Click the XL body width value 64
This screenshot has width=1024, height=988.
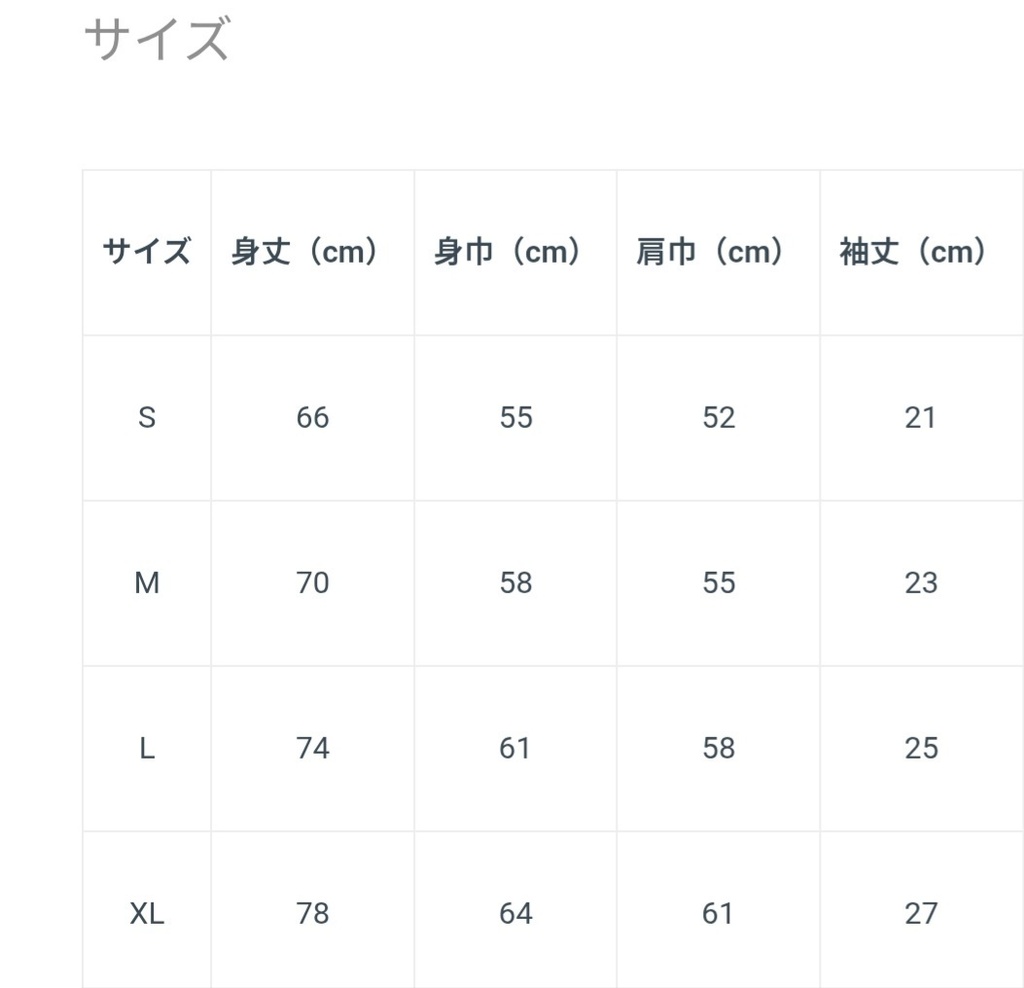pyautogui.click(x=516, y=914)
